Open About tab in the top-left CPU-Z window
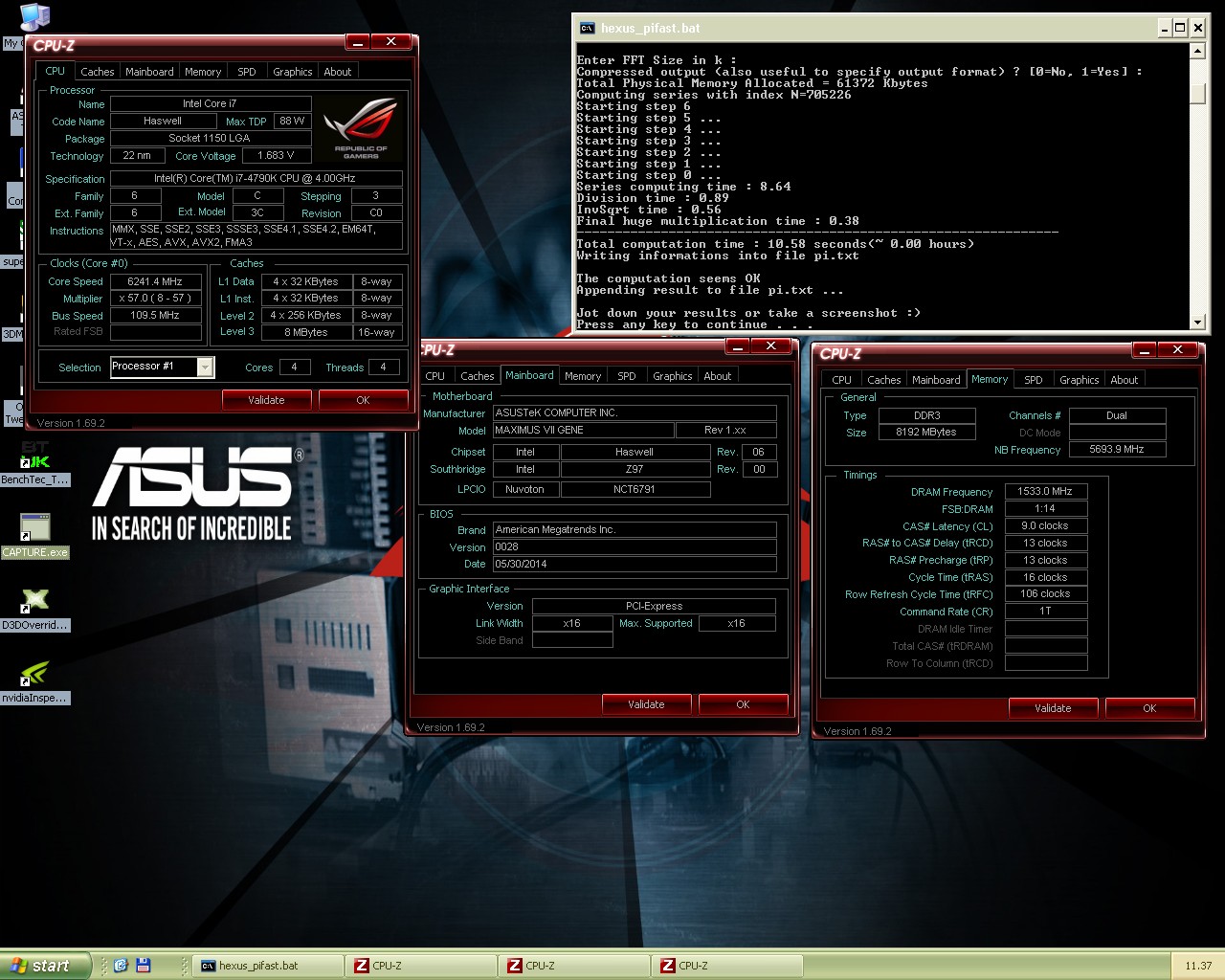Viewport: 1225px width, 980px height. (338, 72)
